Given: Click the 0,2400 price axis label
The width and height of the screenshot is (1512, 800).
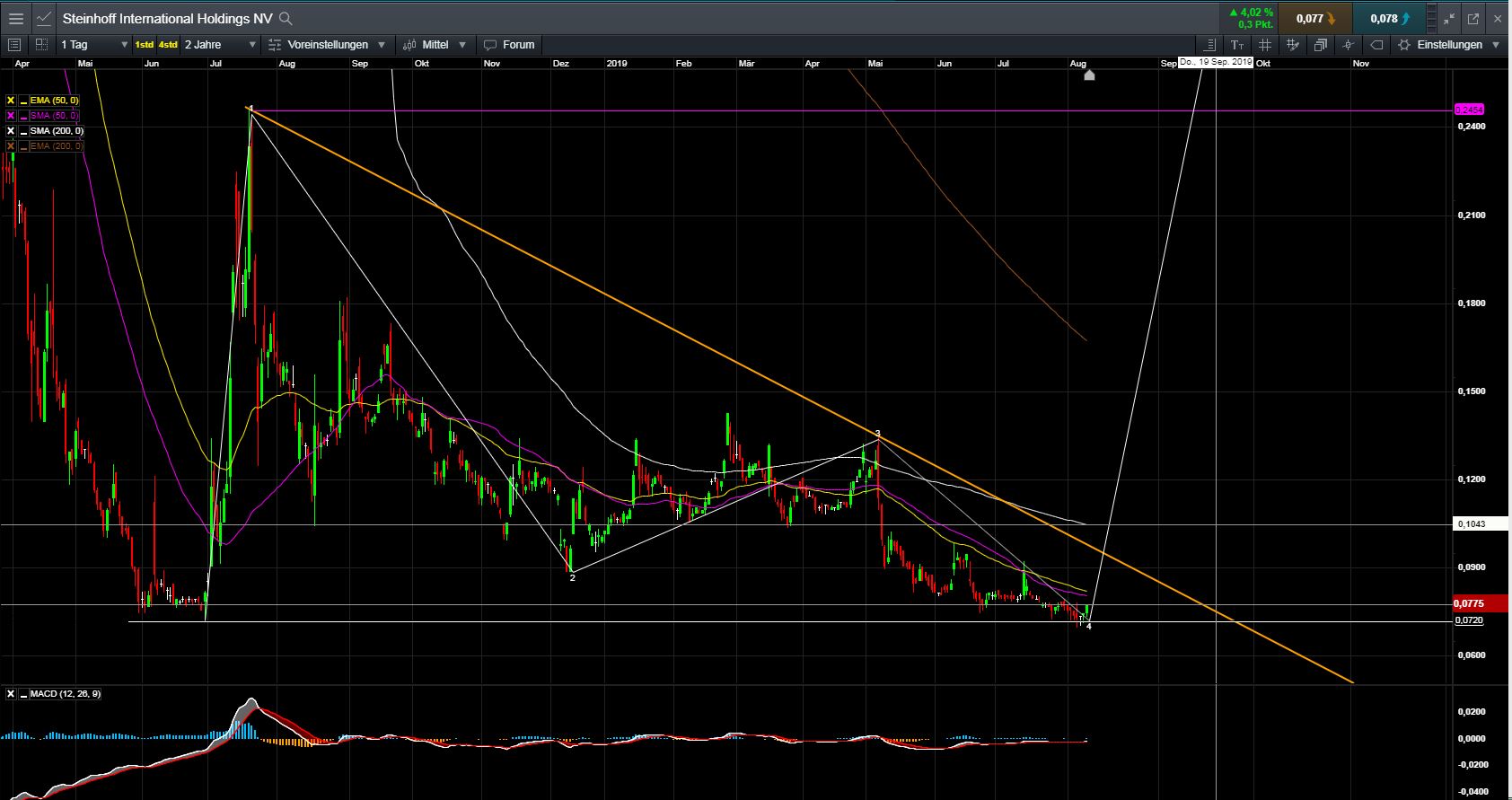Looking at the screenshot, I should tap(1471, 127).
